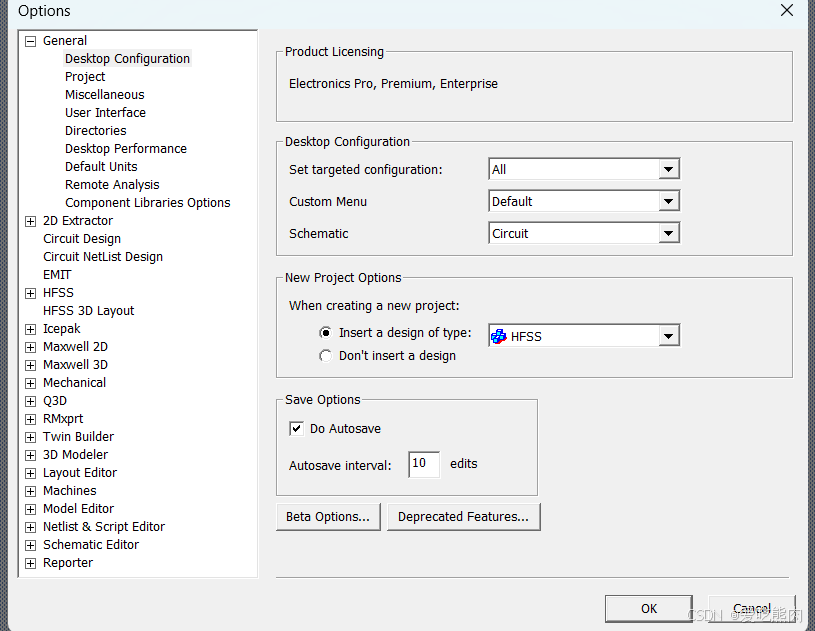Select EMIT in the tree
This screenshot has height=631, width=815.
coord(57,275)
